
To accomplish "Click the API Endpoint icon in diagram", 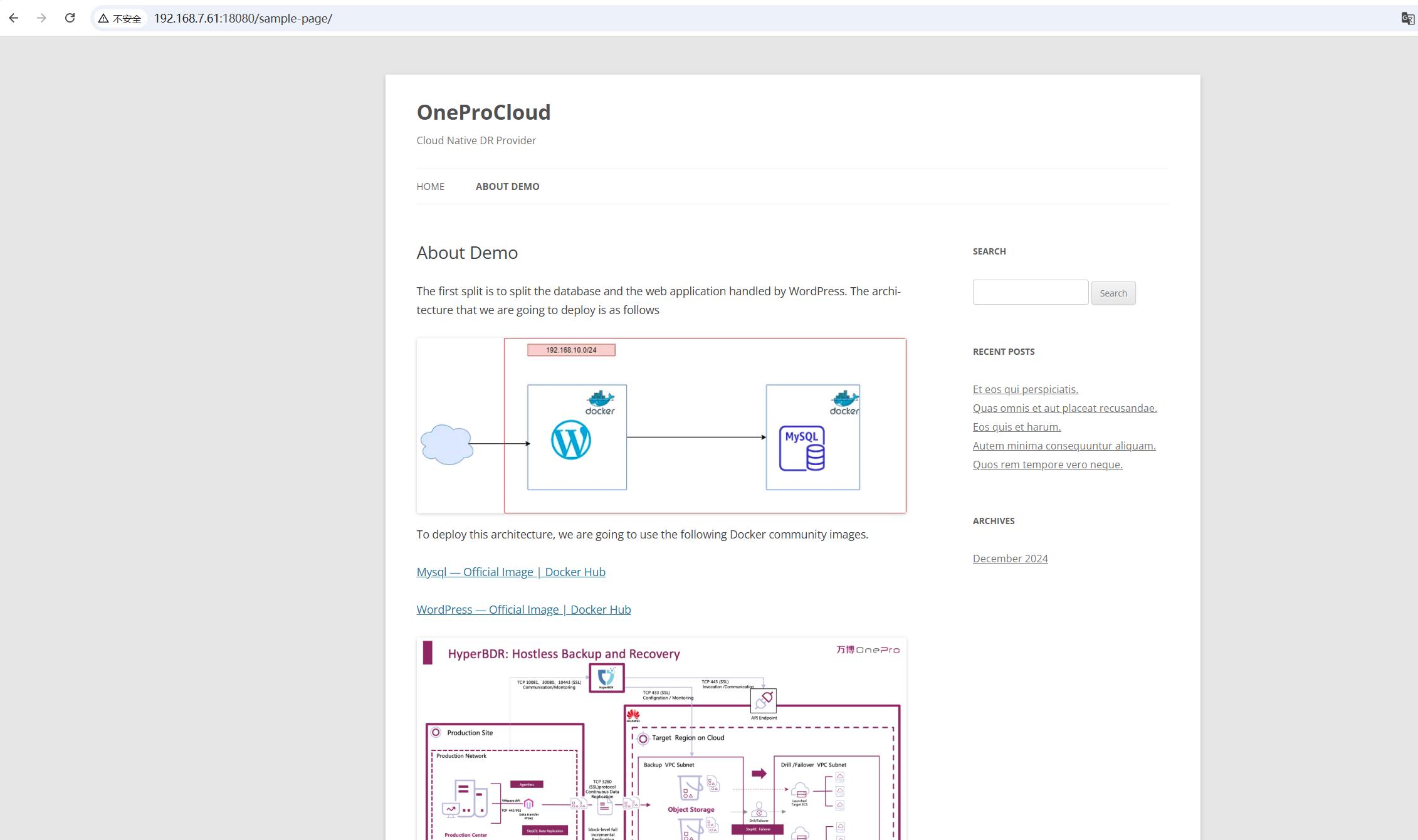I will pyautogui.click(x=764, y=701).
